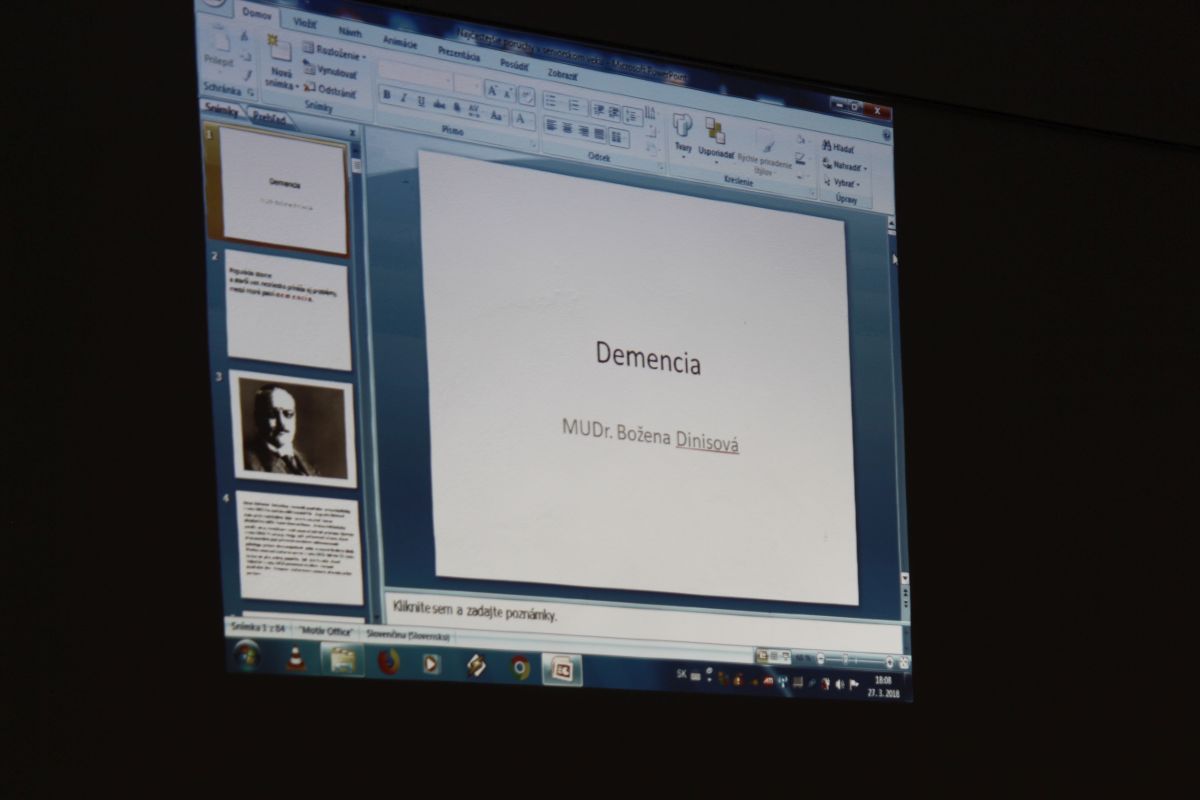Select slide 4 thumbnail with text

coord(299,546)
